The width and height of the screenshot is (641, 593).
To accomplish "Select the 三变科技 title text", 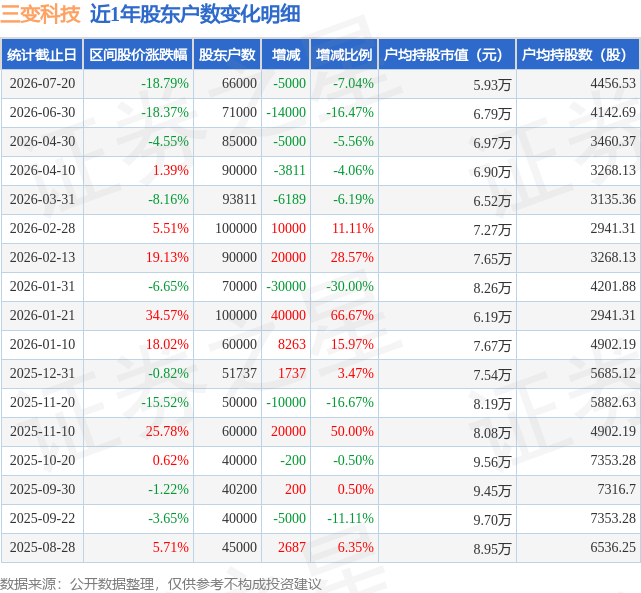I will pyautogui.click(x=40, y=14).
